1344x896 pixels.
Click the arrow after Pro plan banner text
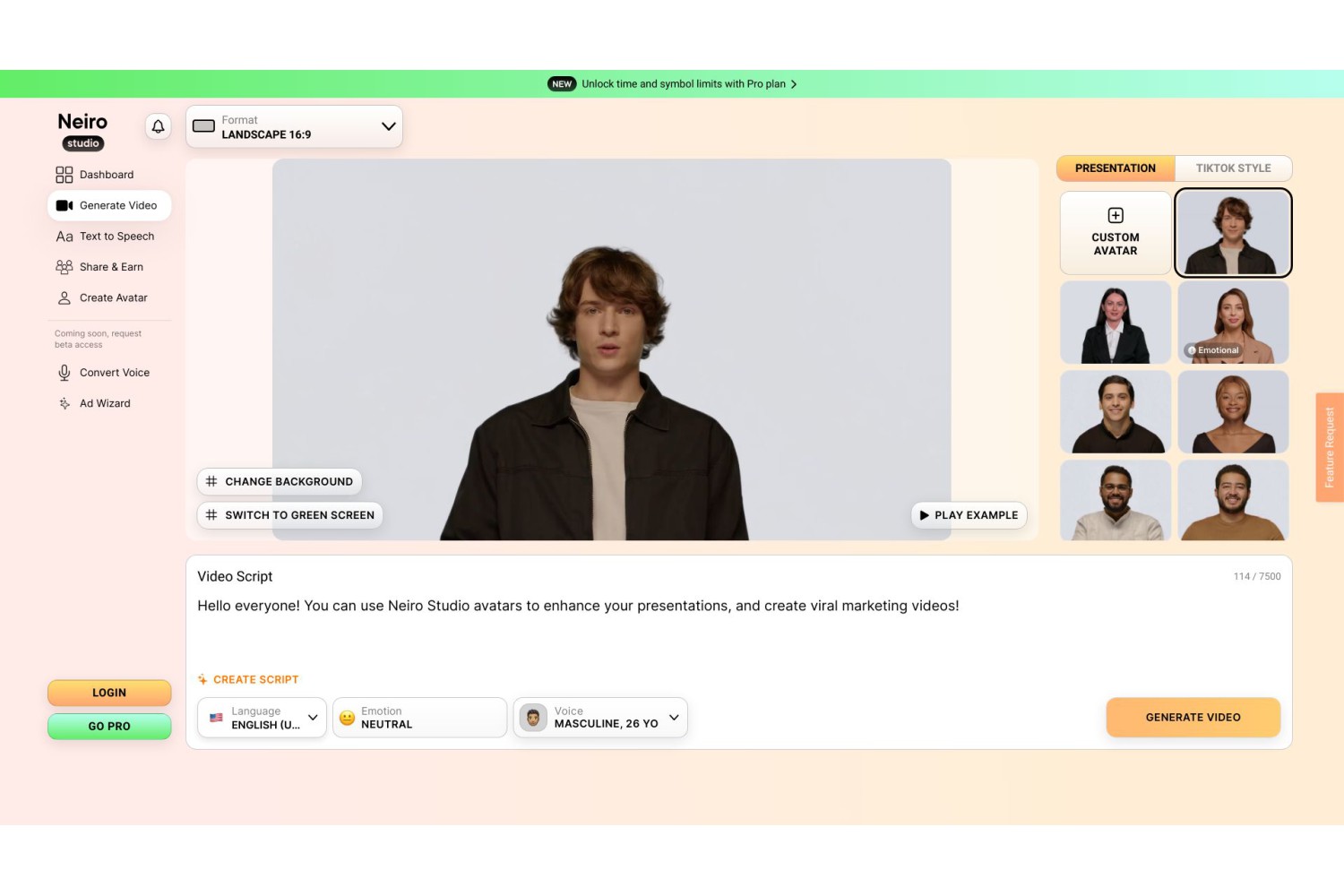click(x=794, y=84)
